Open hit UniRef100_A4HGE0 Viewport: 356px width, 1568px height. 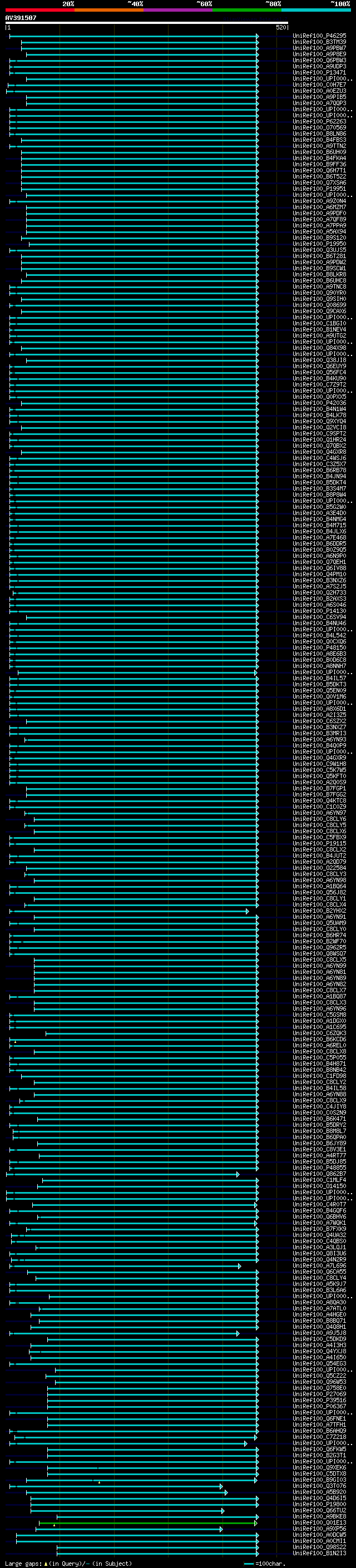[x=319, y=1314]
